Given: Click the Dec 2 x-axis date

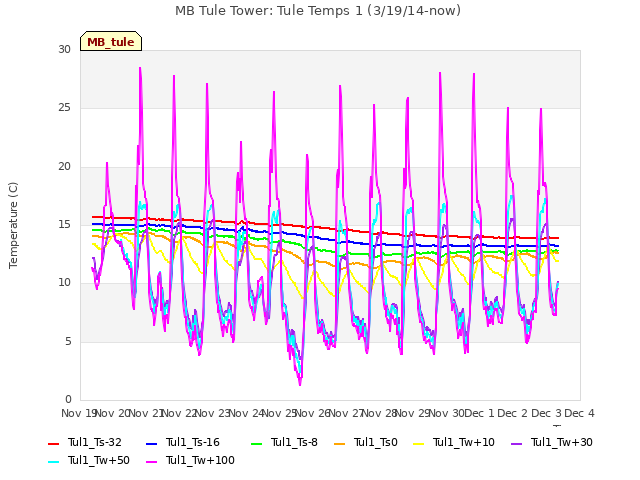Looking at the screenshot, I should 513,413.
